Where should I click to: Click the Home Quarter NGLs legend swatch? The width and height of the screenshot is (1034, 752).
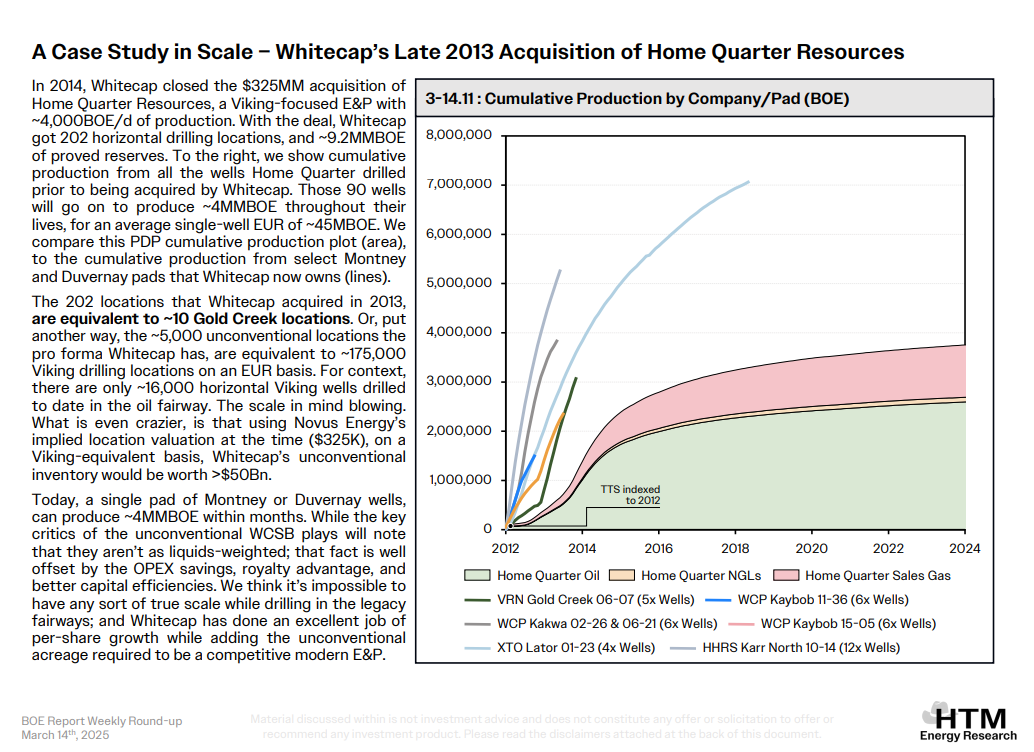click(x=621, y=575)
